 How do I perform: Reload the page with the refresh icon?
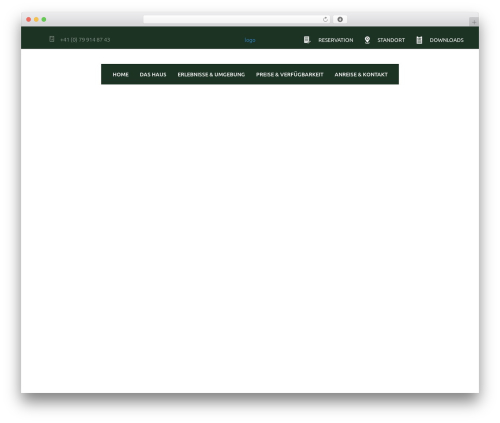pyautogui.click(x=325, y=19)
